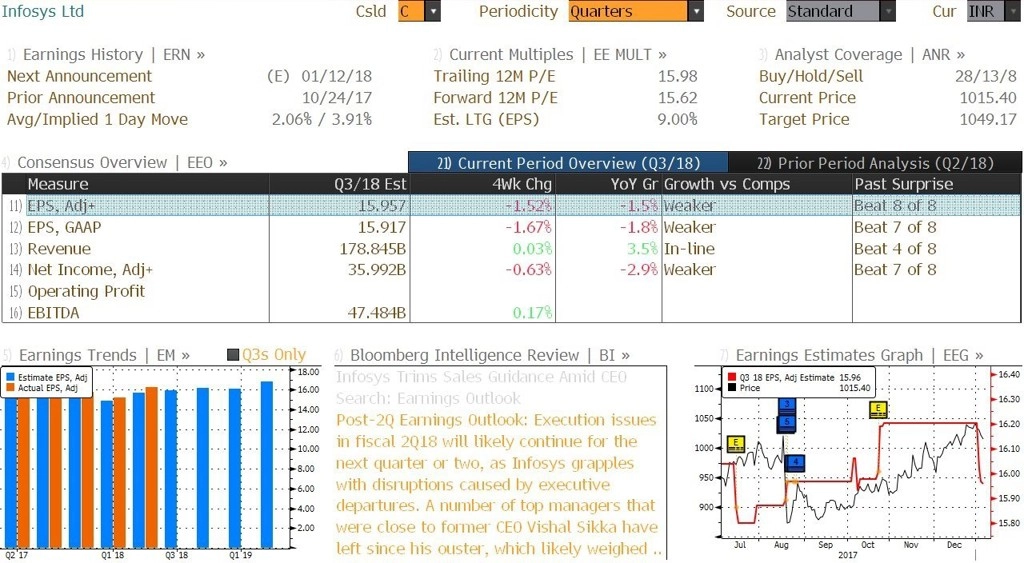Click the EBITDA estimate 47.484B

376,313
